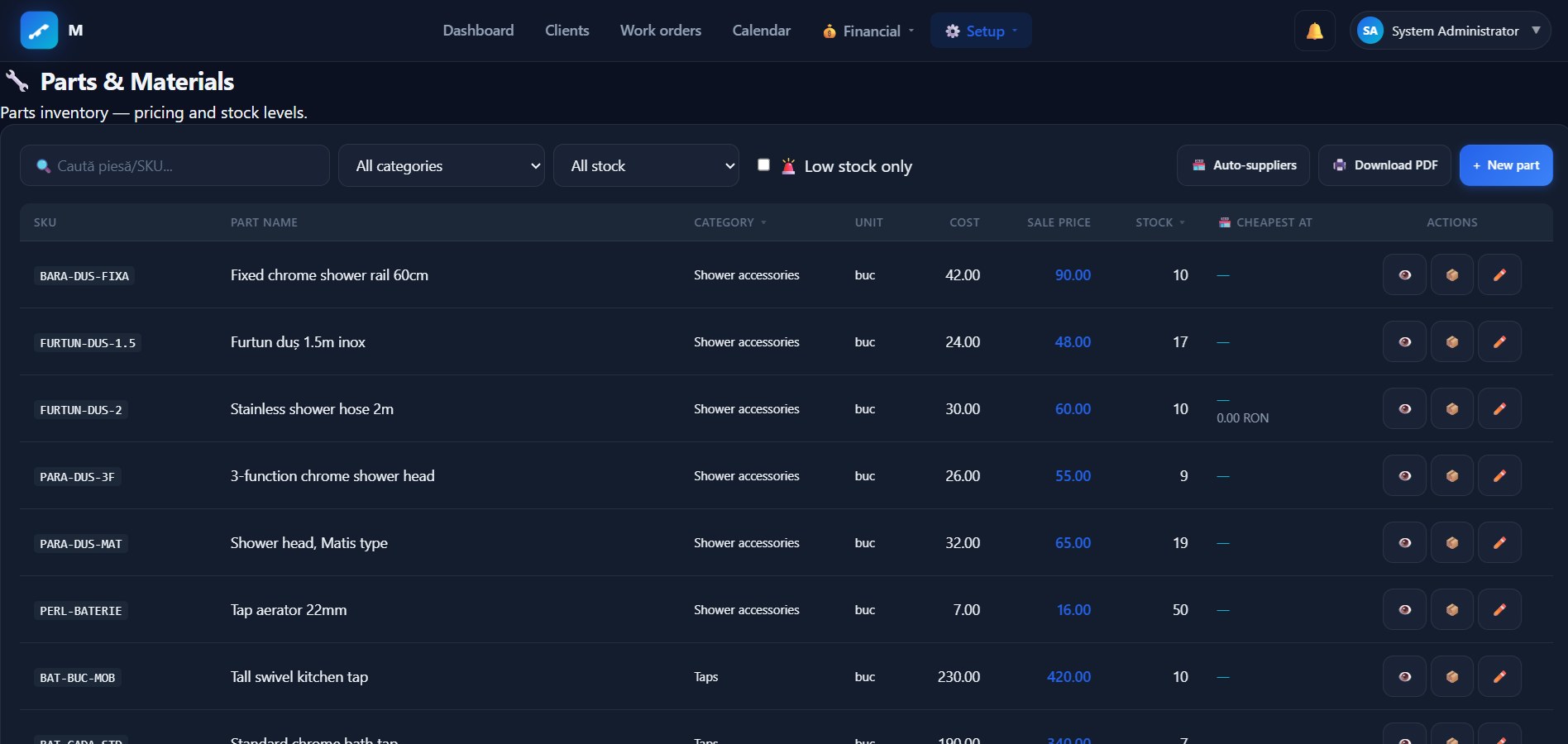Click the app logo icon
The width and height of the screenshot is (1568, 744).
pyautogui.click(x=39, y=31)
